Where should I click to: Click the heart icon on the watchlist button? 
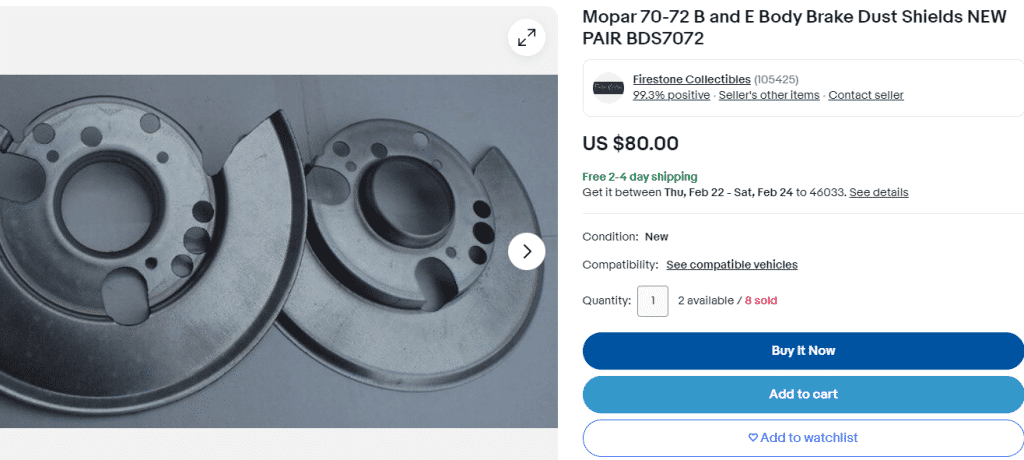(753, 438)
